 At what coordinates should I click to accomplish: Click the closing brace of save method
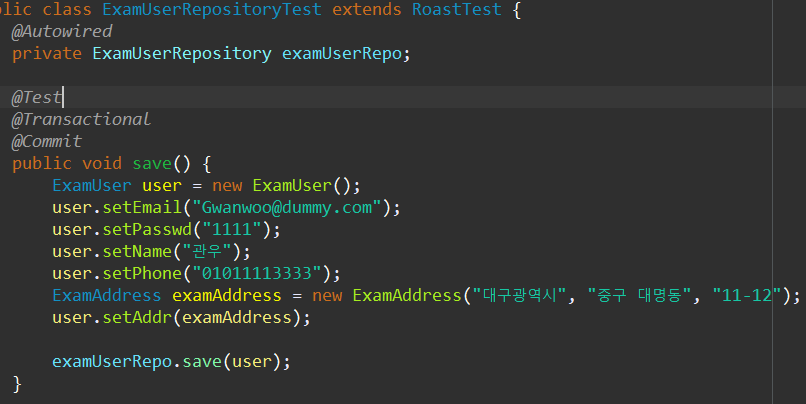[17, 383]
